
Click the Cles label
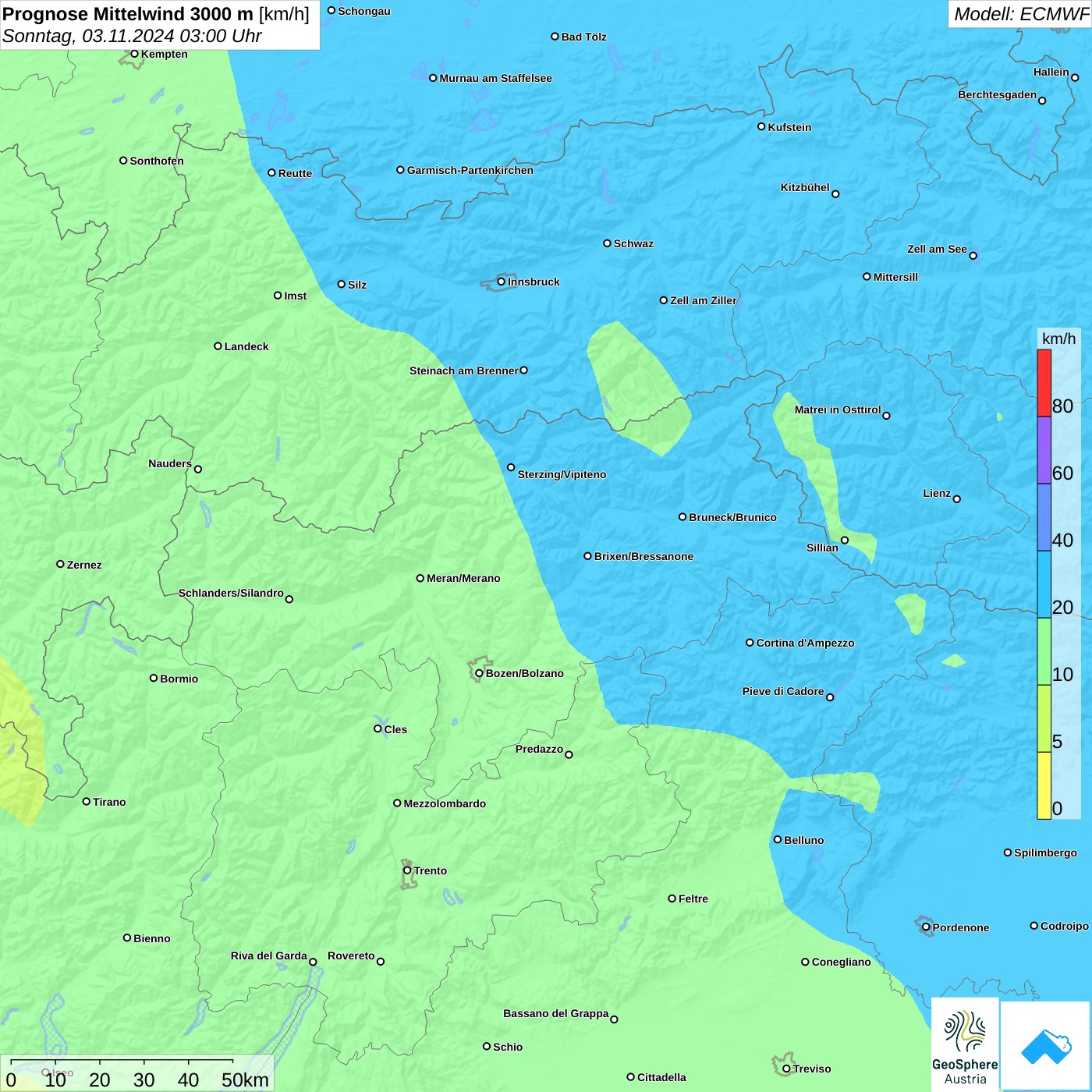(x=395, y=729)
